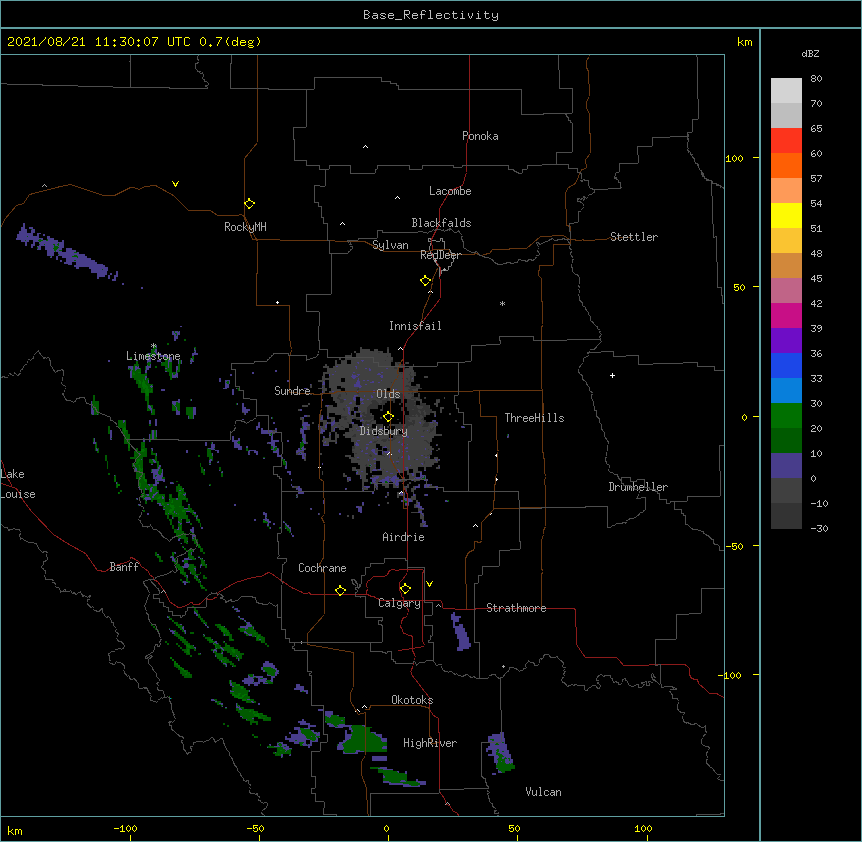Click the yellow diamond marker near RockyMH
Image resolution: width=862 pixels, height=842 pixels.
point(249,203)
